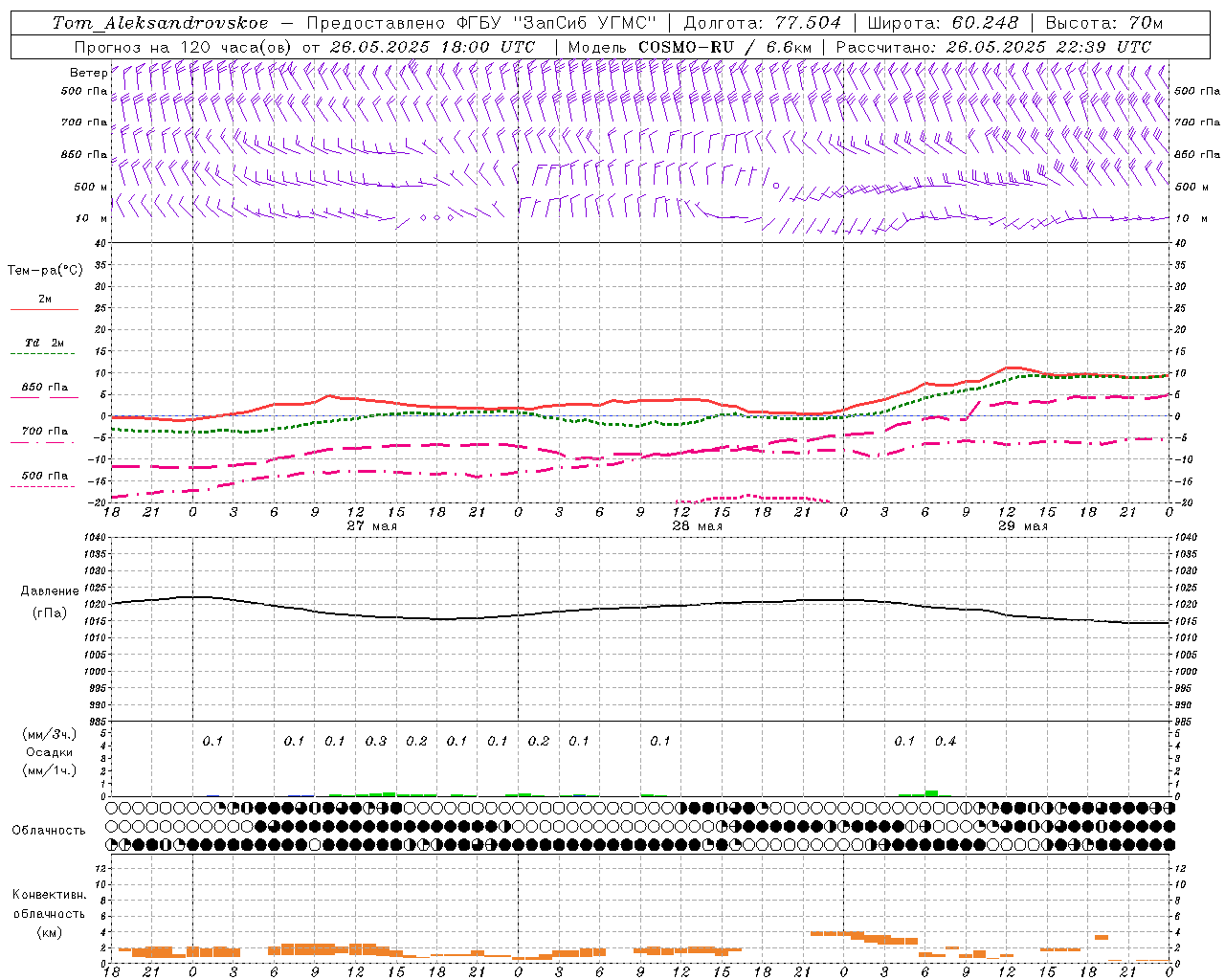
Task: Click the '10 м' wind level label on left
Action: [92, 218]
